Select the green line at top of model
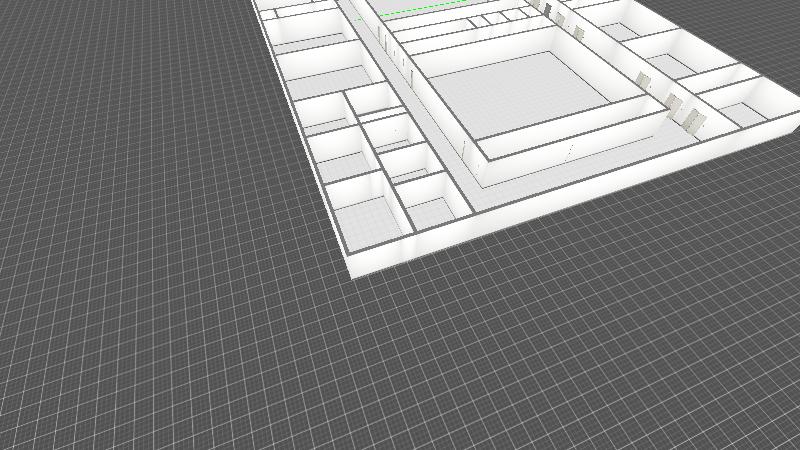This screenshot has width=800, height=450. [x=420, y=12]
